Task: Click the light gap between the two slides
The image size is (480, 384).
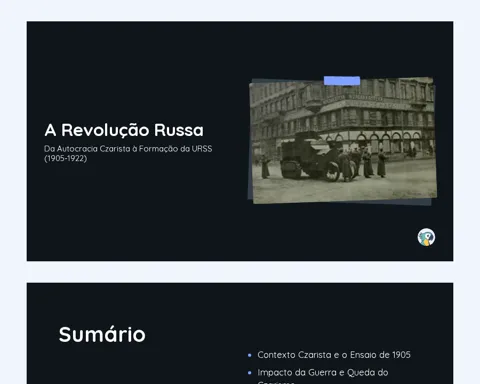Action: pyautogui.click(x=240, y=272)
